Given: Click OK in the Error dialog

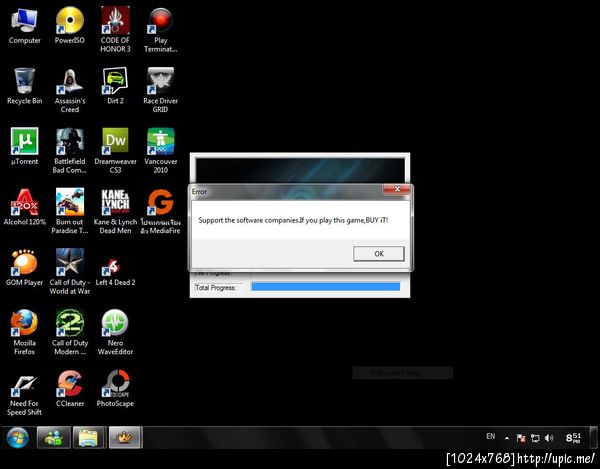Looking at the screenshot, I should point(378,254).
